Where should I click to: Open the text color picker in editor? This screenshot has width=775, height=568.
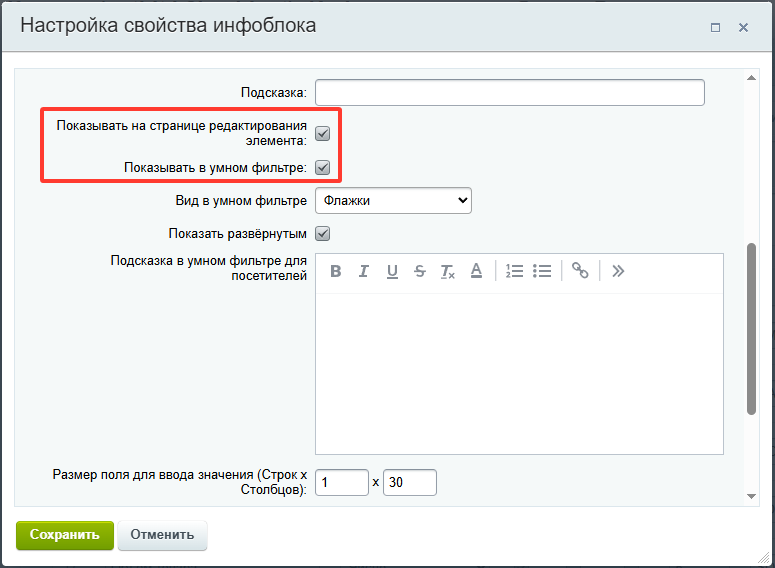pos(476,271)
